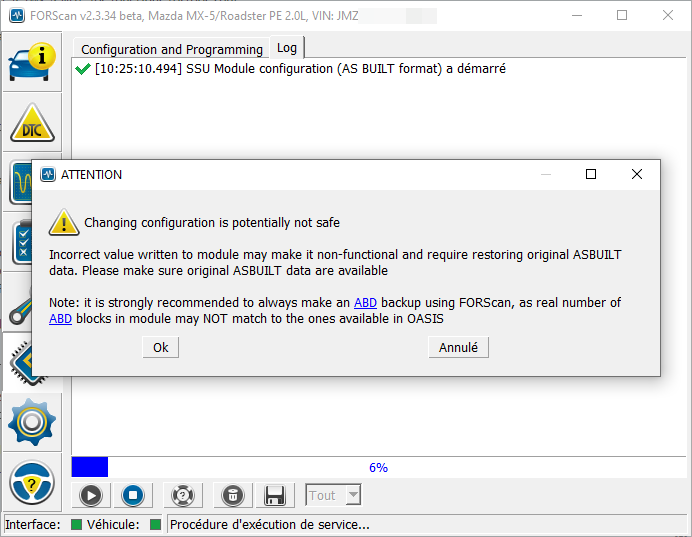Confirm the warning with Ok

(x=161, y=348)
